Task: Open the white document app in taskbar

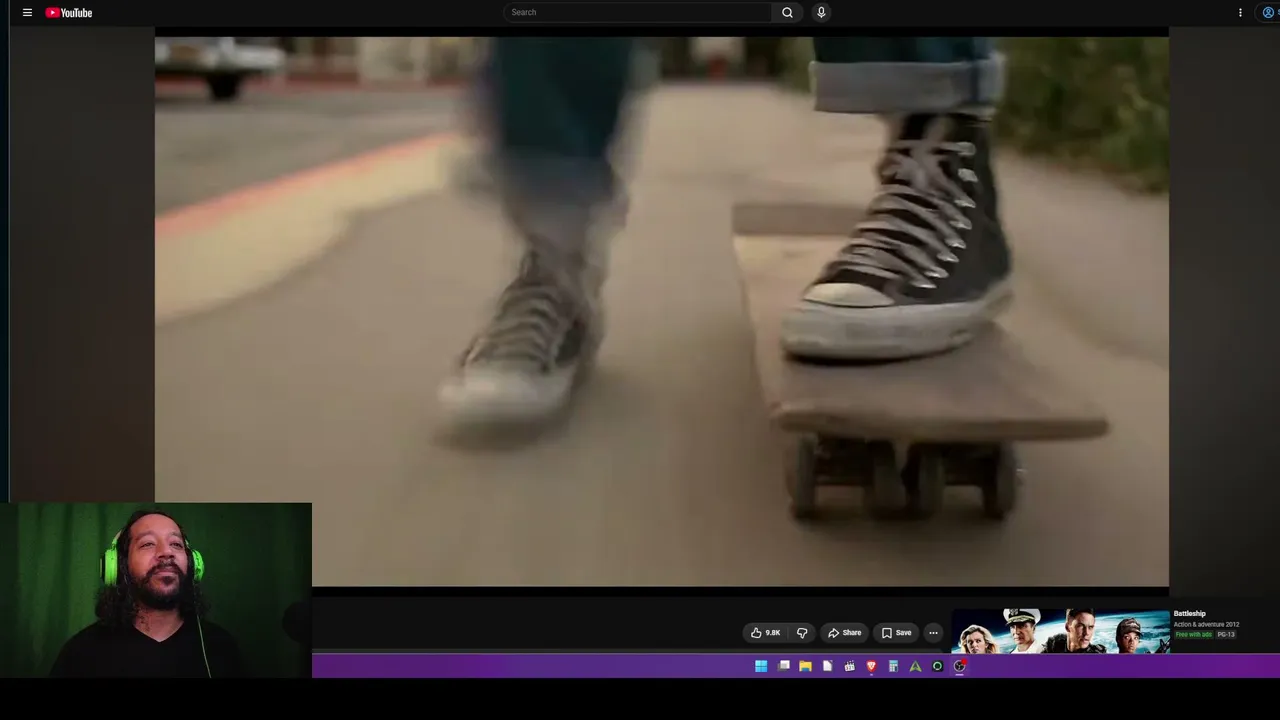Action: [827, 666]
